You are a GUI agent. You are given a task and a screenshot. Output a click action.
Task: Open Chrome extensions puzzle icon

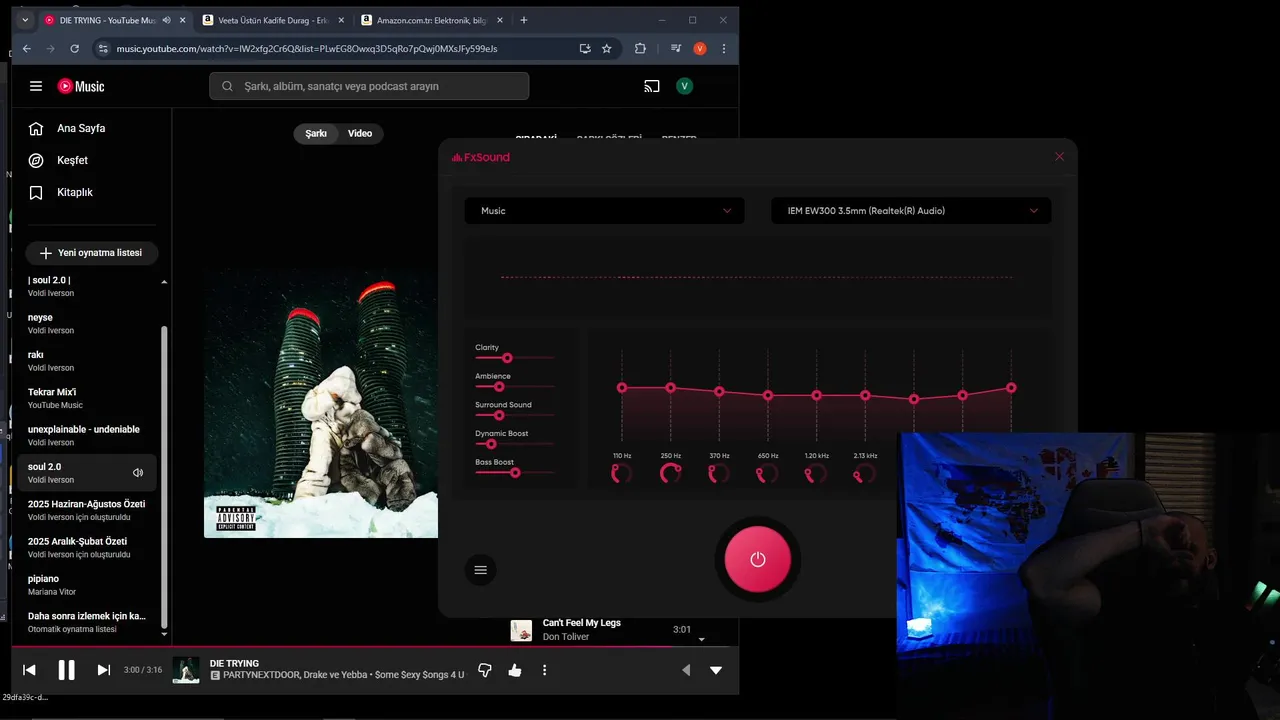coord(641,48)
